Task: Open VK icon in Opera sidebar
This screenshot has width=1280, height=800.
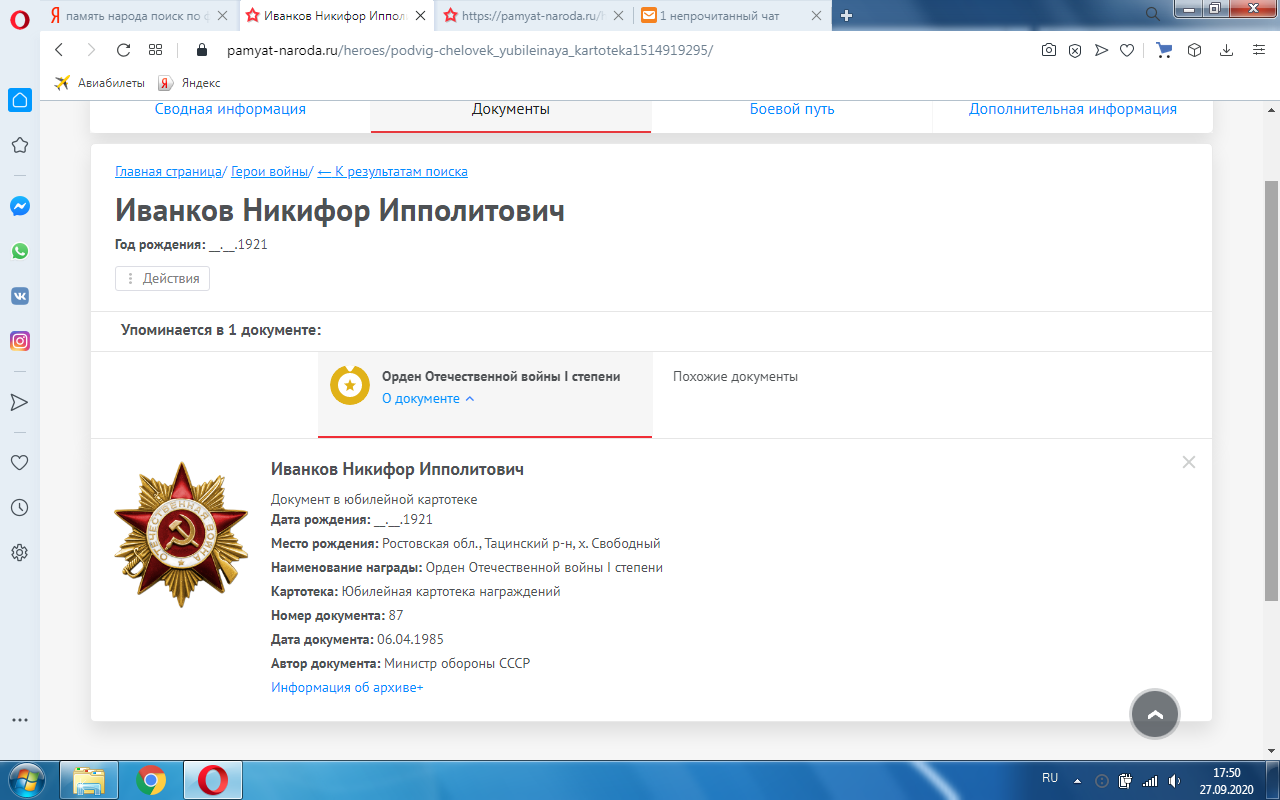Action: [20, 296]
